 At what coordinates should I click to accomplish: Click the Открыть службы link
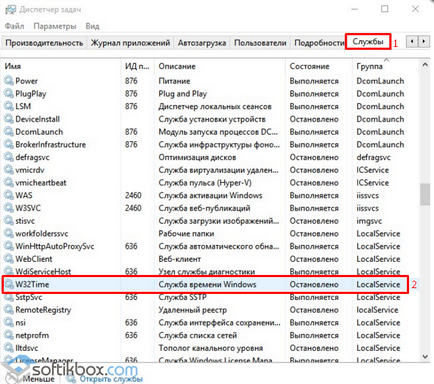(111, 379)
